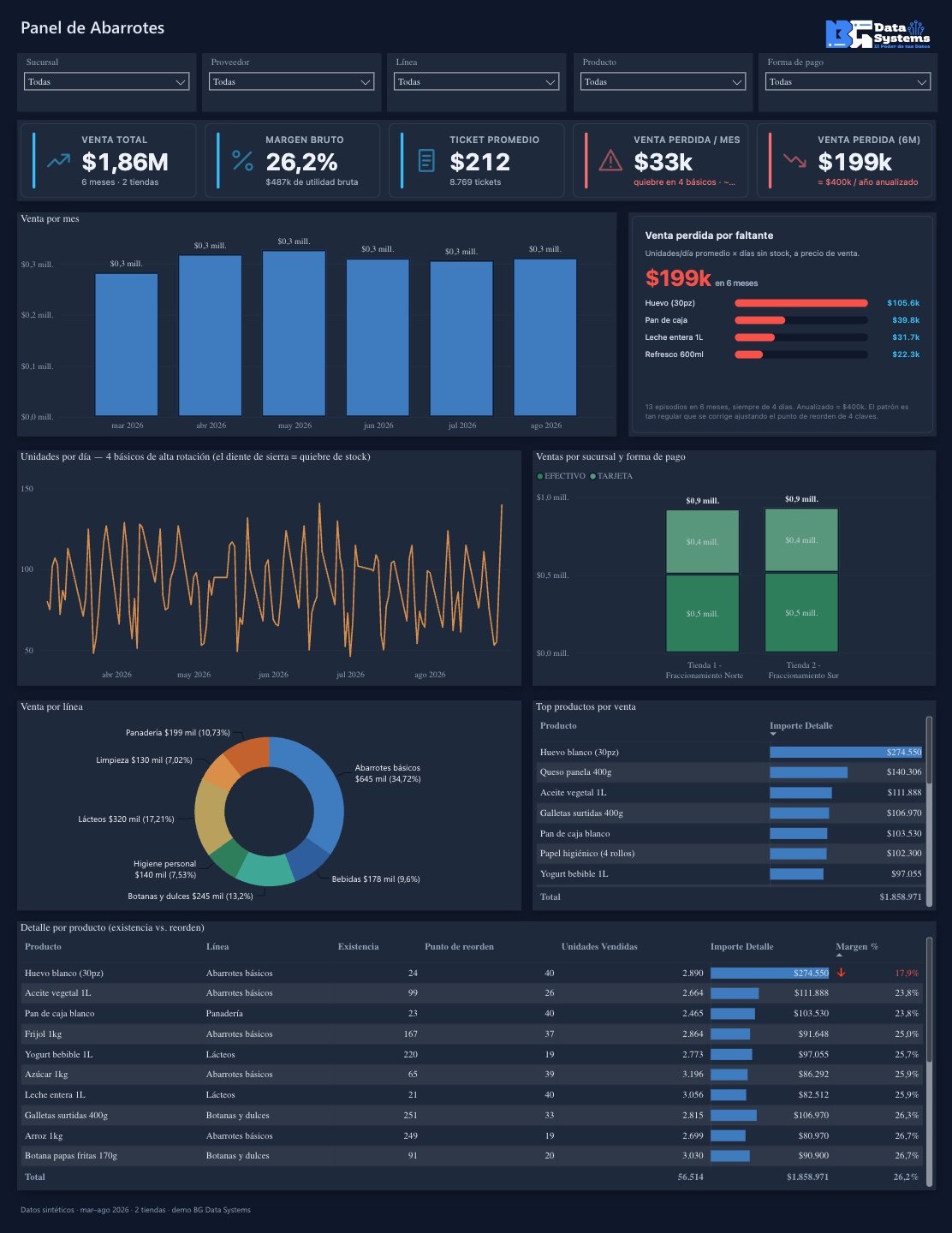
Task: Select Tienda 1 efectivo stacked bar segment
Action: click(x=702, y=613)
